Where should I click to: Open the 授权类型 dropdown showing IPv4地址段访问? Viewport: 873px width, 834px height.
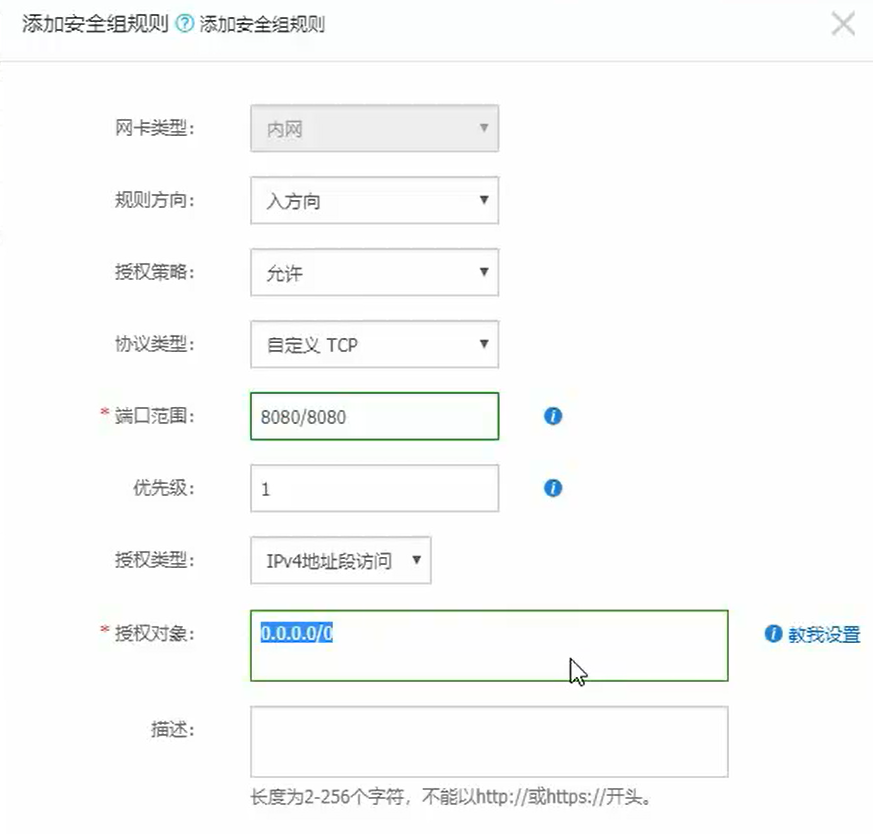(x=340, y=561)
